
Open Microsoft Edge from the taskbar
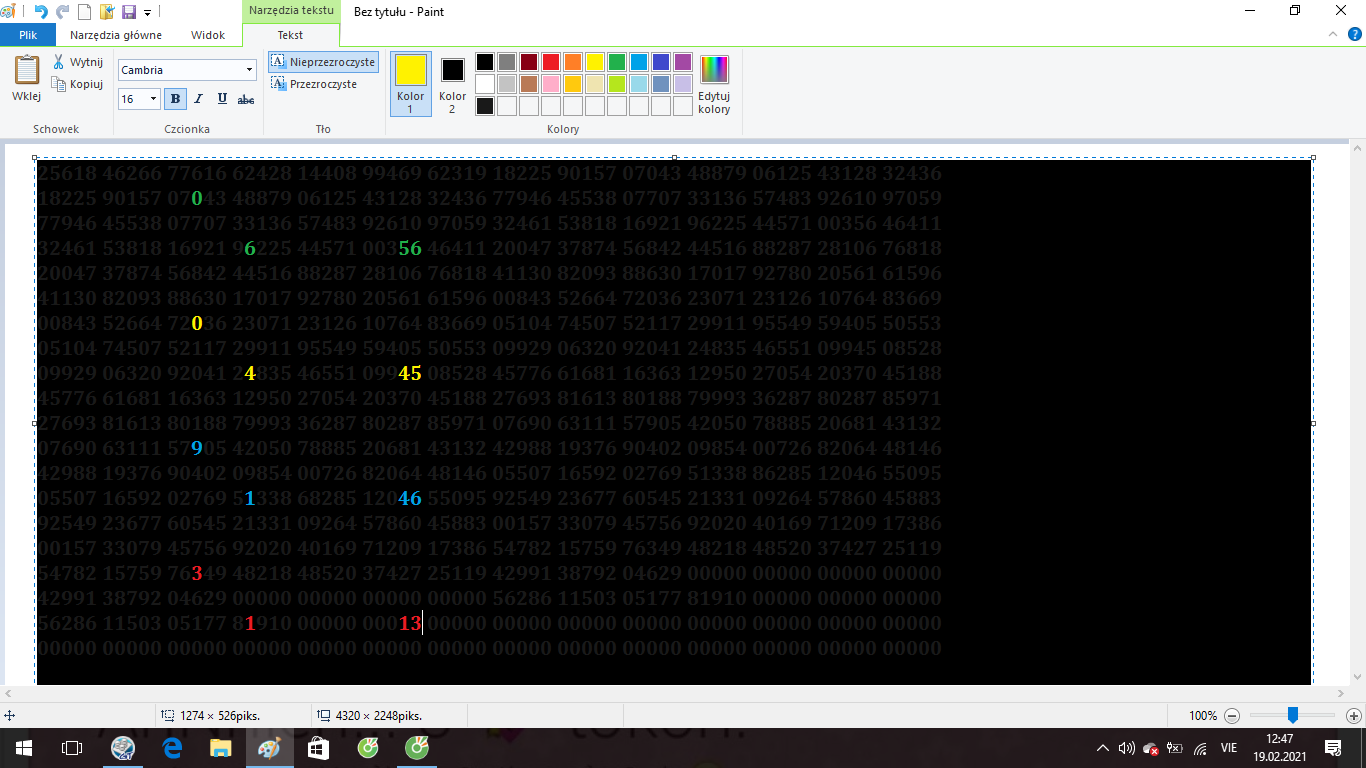point(172,747)
